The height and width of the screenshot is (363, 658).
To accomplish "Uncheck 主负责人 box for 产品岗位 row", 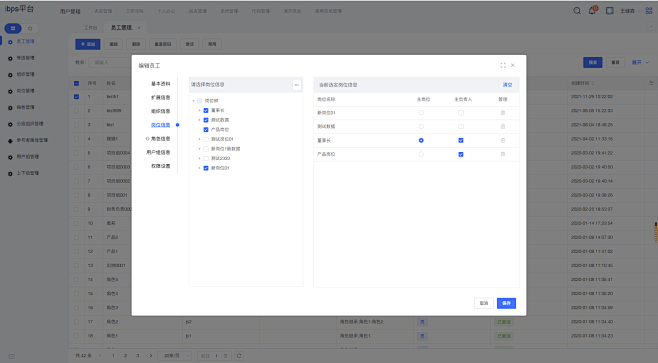I will point(461,154).
